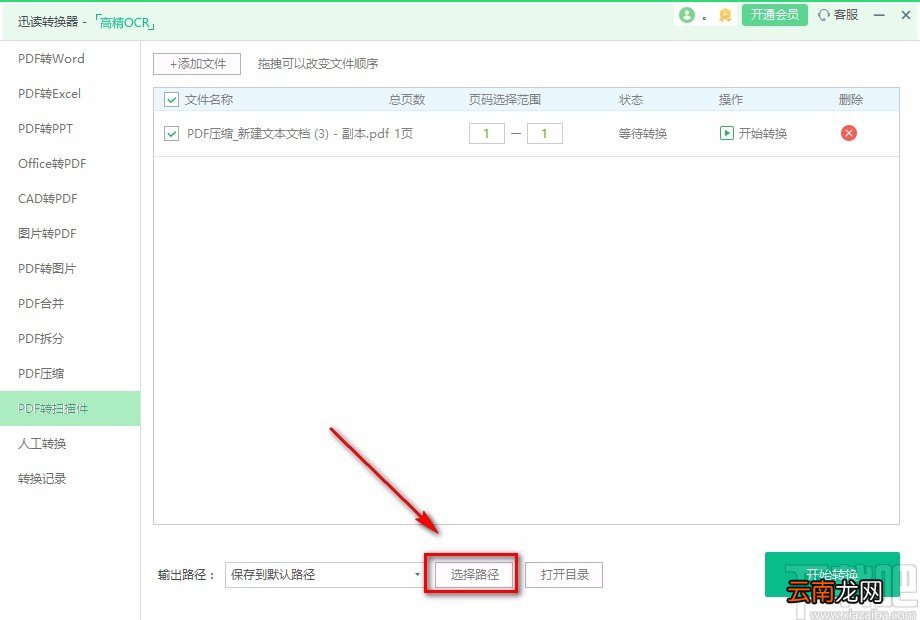This screenshot has height=620, width=920.
Task: Click the end page number field
Action: pyautogui.click(x=544, y=134)
